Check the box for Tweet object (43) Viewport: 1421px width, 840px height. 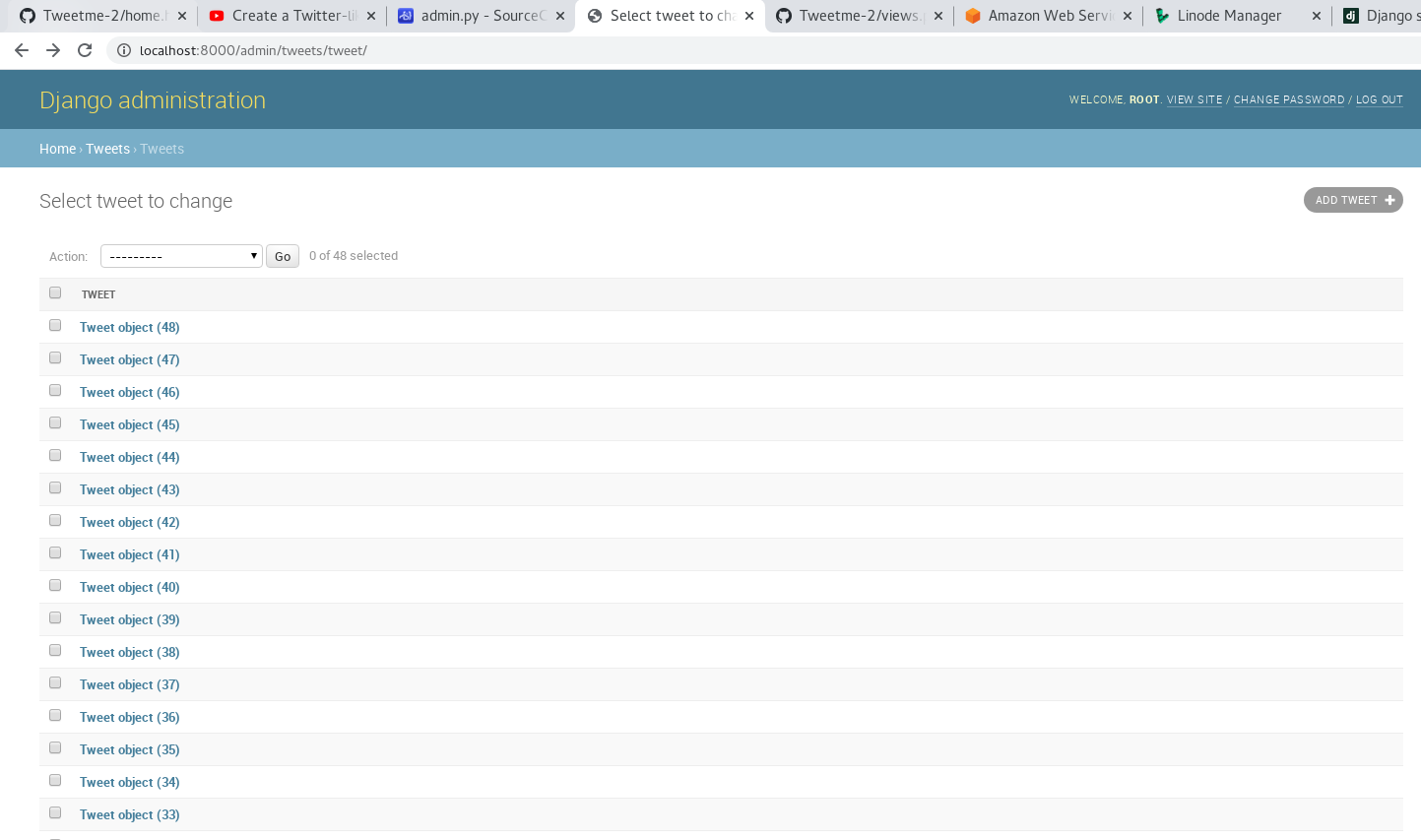55,487
